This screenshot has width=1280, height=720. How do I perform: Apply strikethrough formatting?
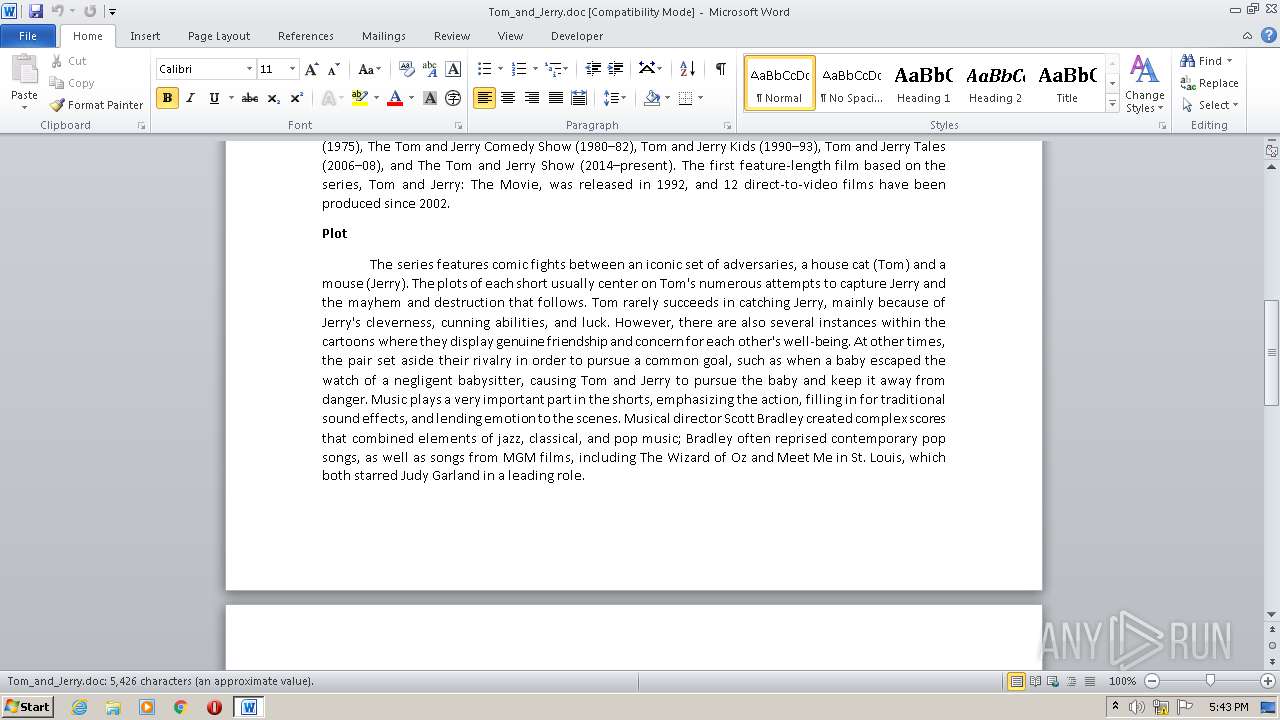[250, 98]
